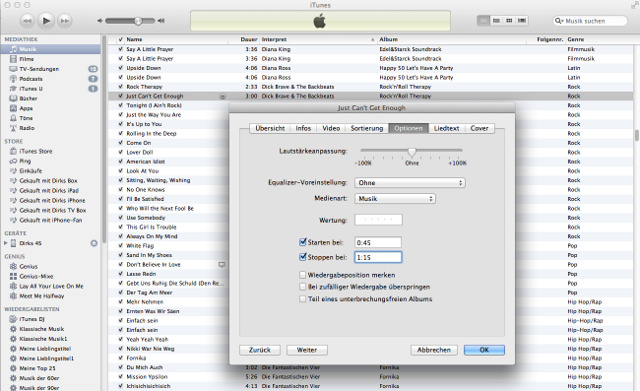Click the Zurück button
The width and height of the screenshot is (640, 391).
[260, 350]
